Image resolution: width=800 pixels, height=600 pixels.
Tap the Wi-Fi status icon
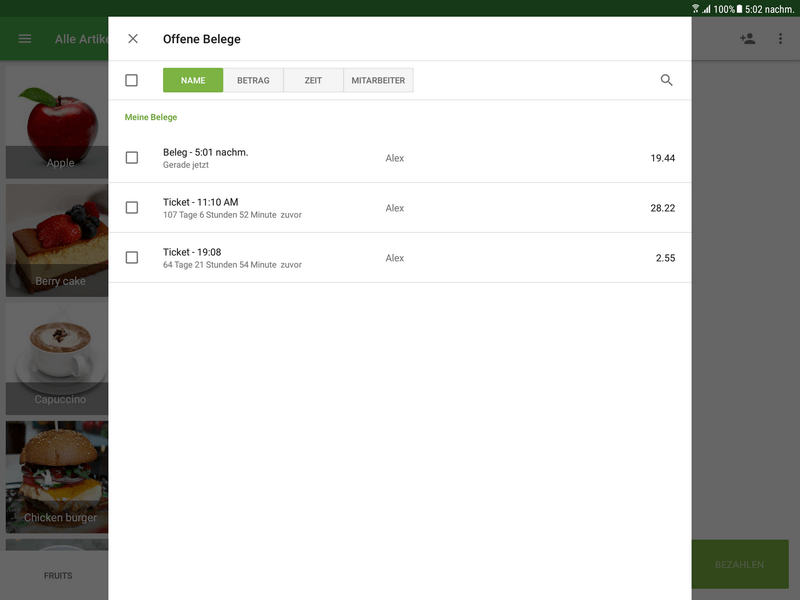695,9
